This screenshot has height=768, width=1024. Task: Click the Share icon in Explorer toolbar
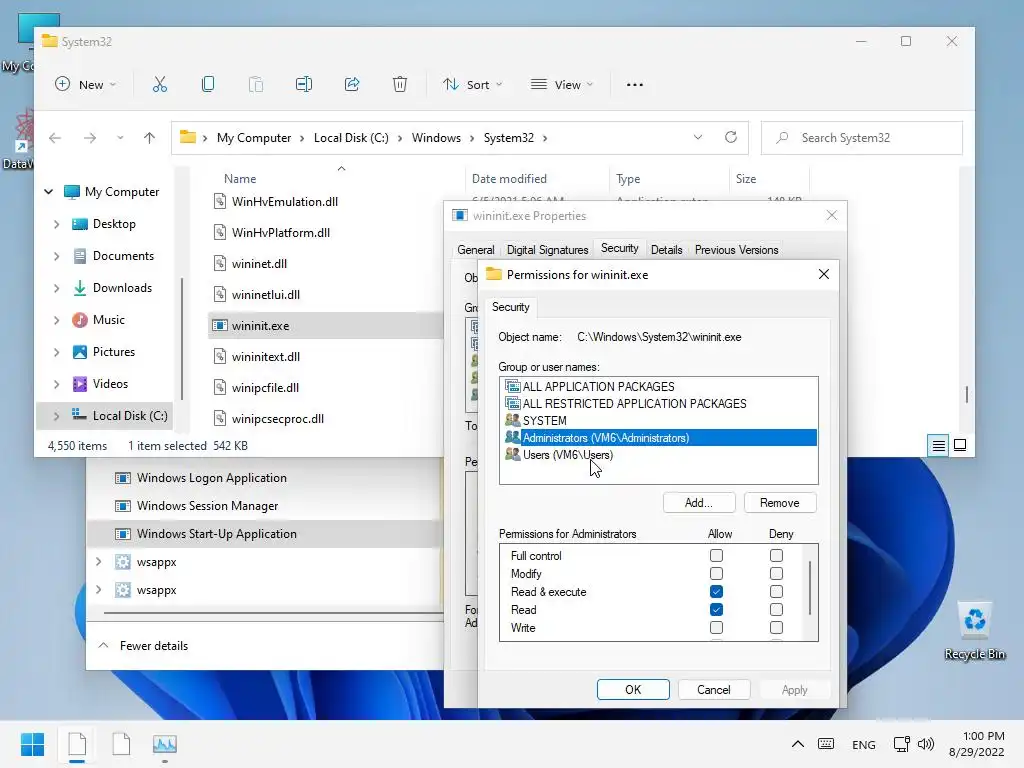click(x=352, y=84)
